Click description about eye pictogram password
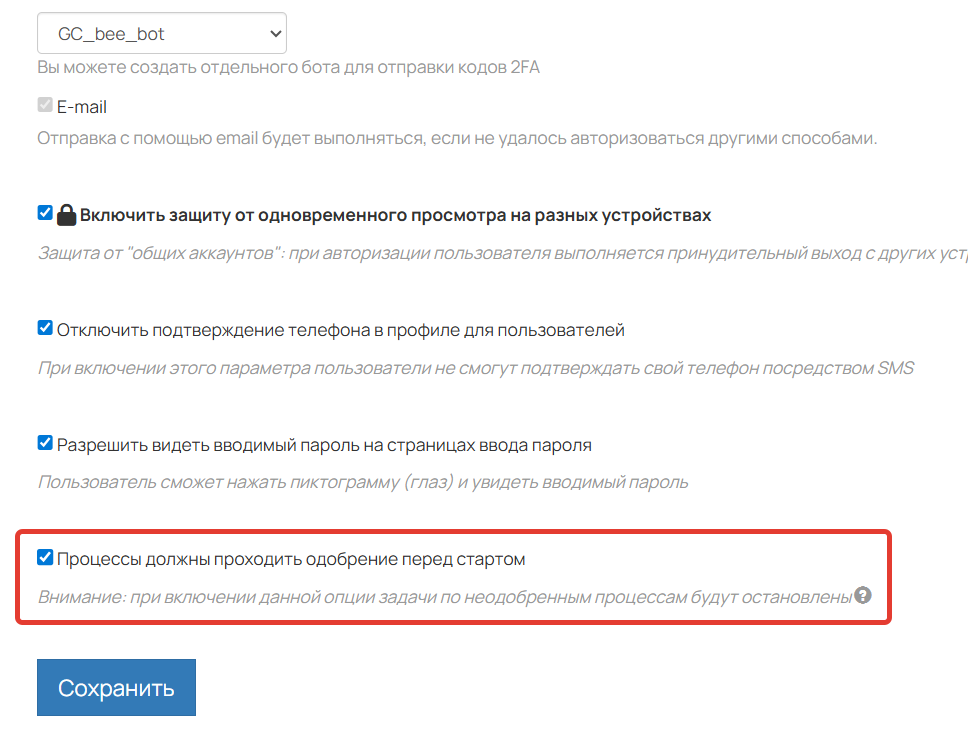968x748 pixels. click(x=363, y=482)
